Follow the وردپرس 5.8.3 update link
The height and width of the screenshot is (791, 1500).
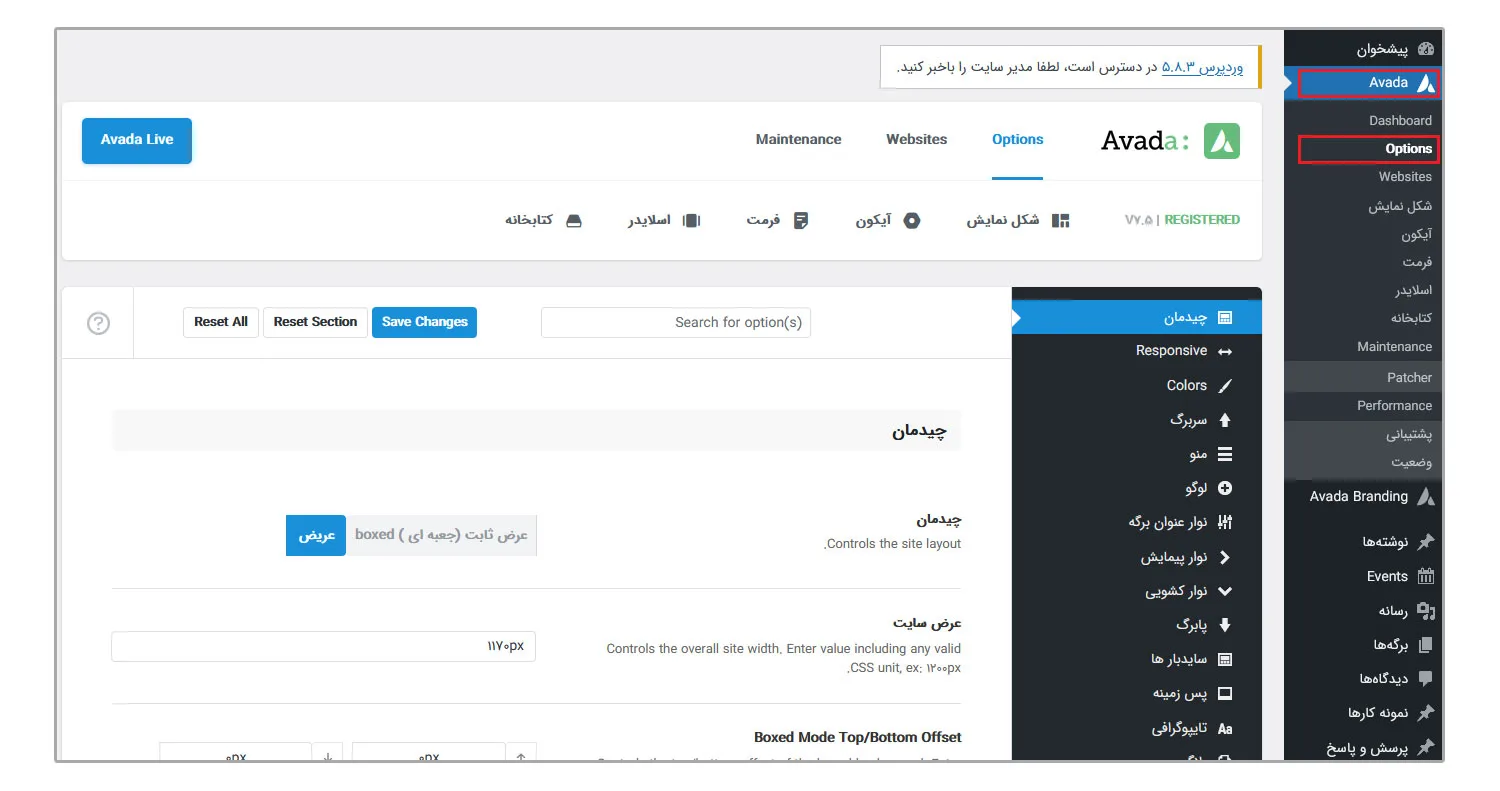click(x=1203, y=67)
